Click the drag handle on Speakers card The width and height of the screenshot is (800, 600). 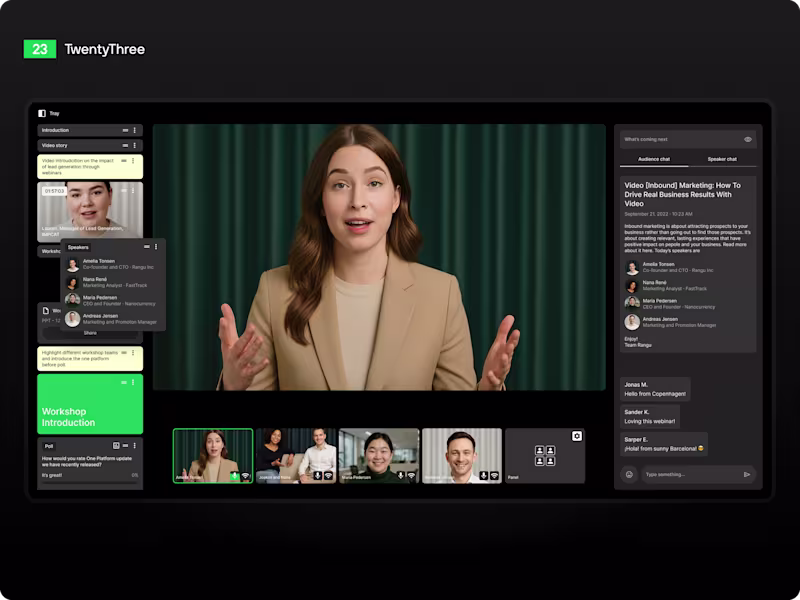point(146,247)
